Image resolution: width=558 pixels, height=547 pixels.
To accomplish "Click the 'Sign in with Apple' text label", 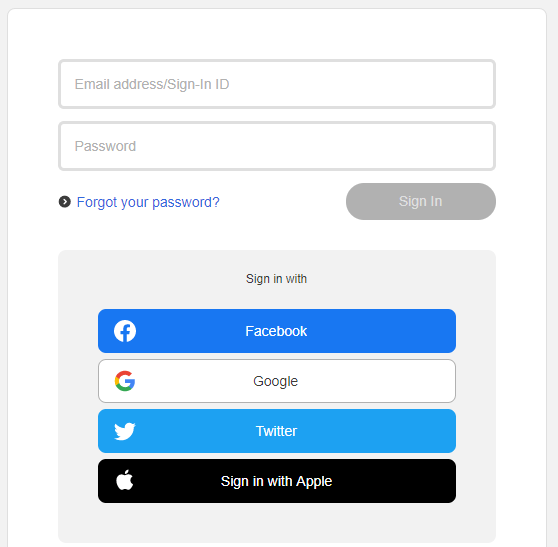I will (277, 482).
